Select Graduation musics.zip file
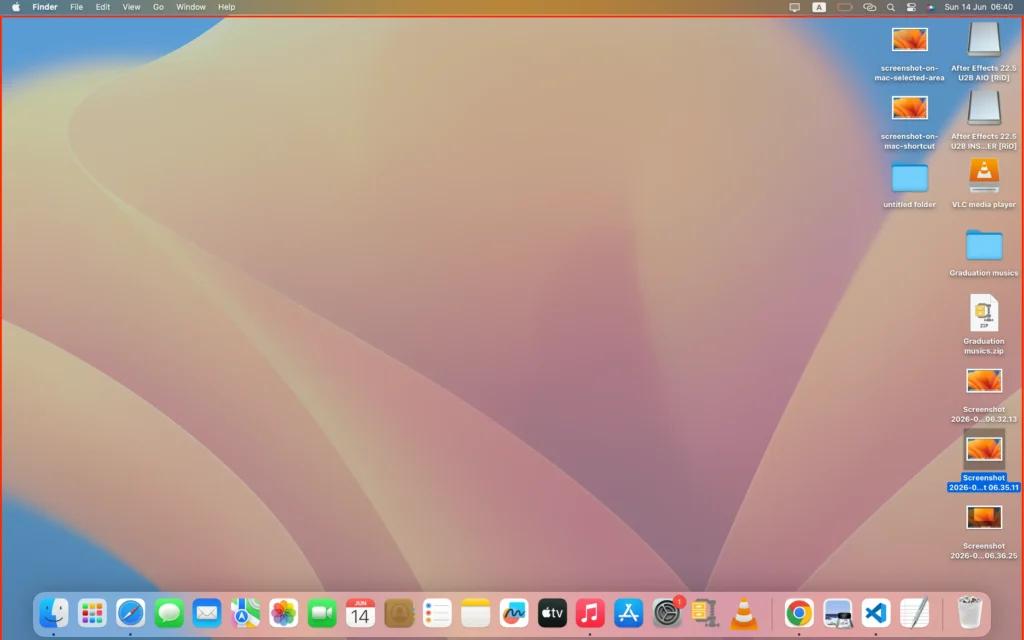This screenshot has width=1024, height=640. (x=984, y=325)
